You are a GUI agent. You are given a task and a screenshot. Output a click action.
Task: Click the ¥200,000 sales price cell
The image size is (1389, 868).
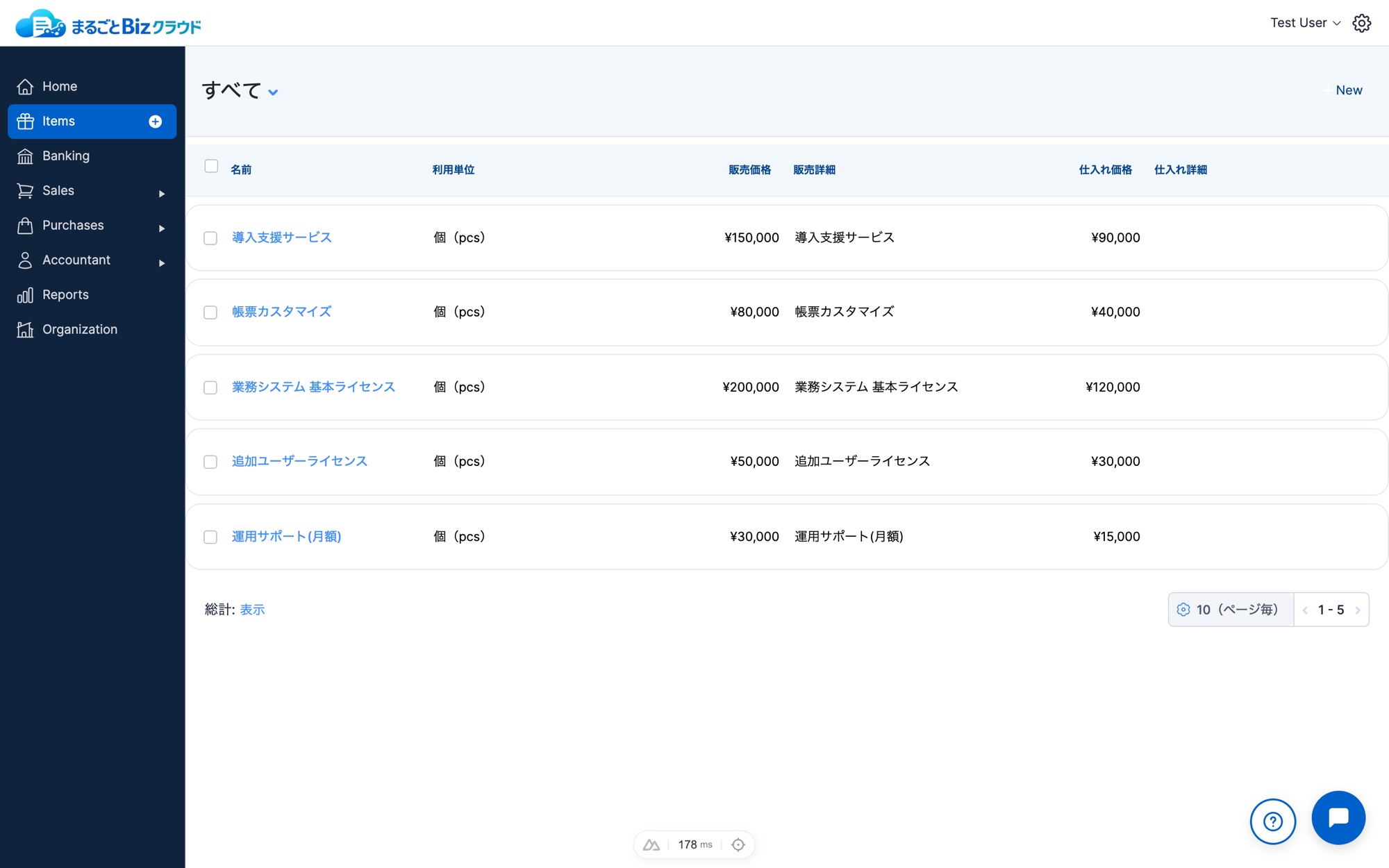click(751, 387)
